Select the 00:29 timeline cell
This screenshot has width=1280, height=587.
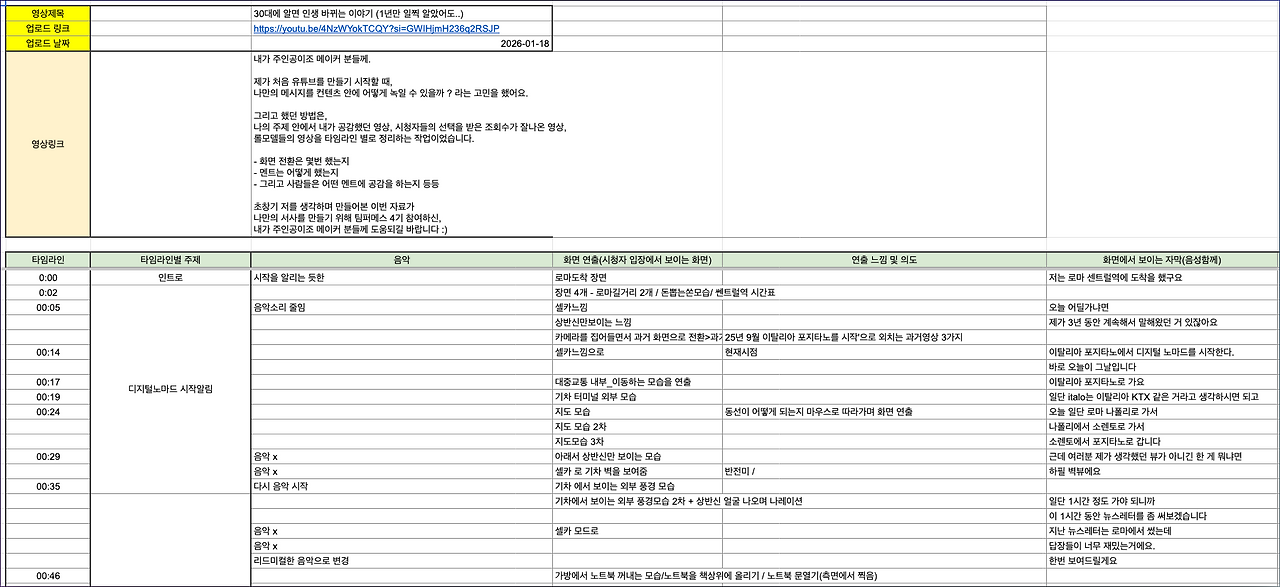47,456
